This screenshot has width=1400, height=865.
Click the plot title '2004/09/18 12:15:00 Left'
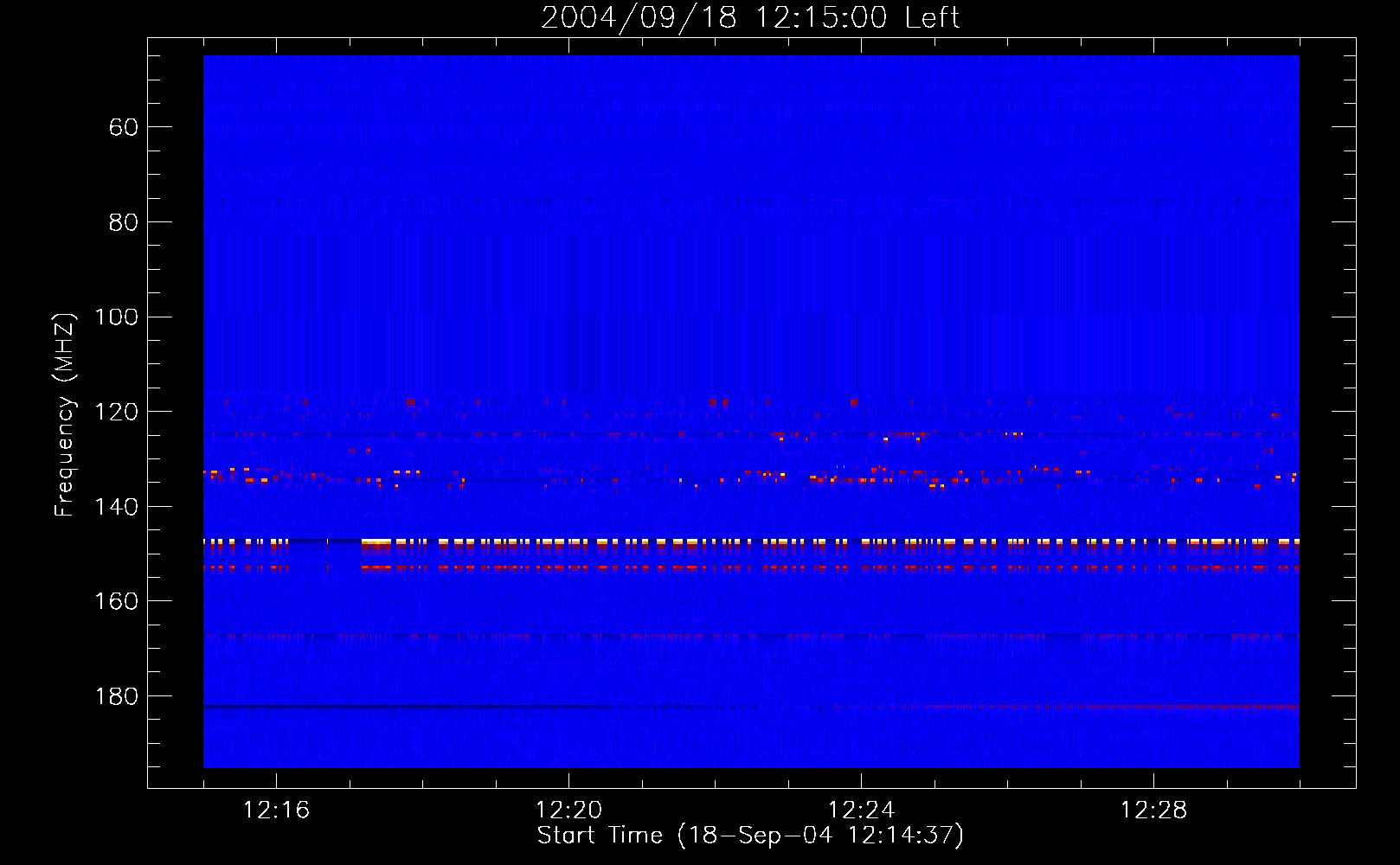click(x=750, y=17)
